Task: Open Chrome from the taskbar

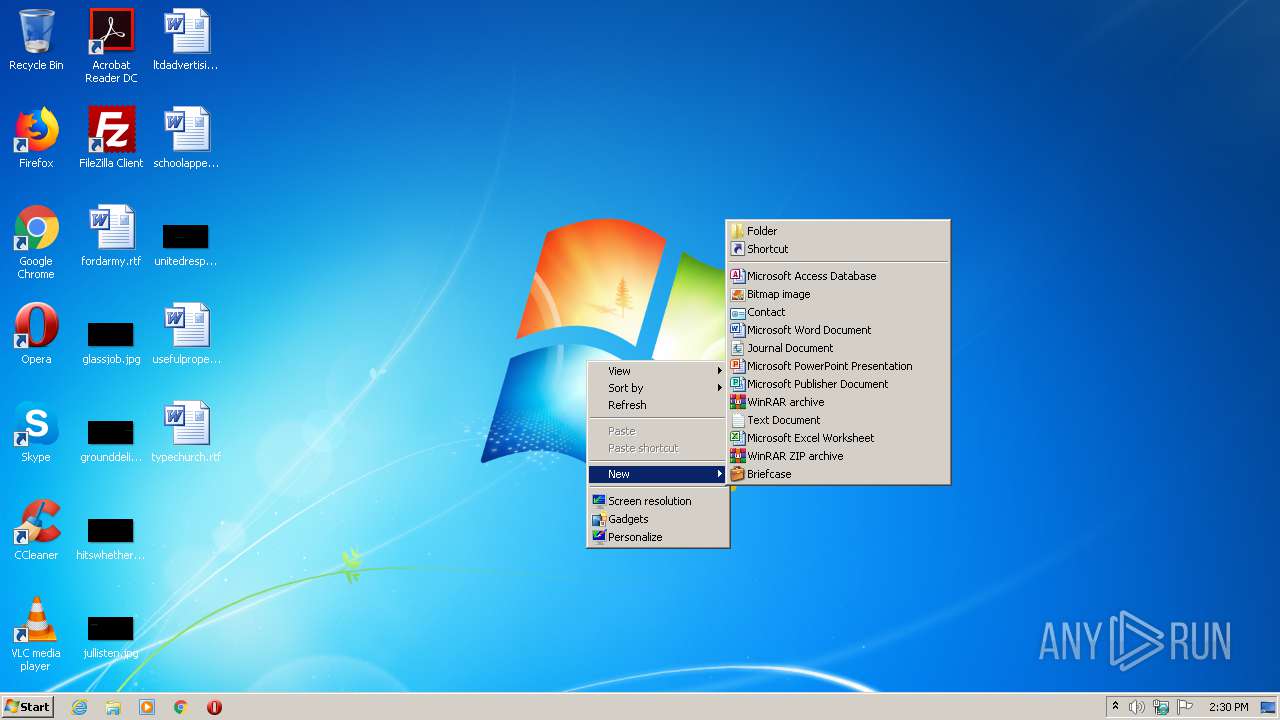Action: coord(181,707)
